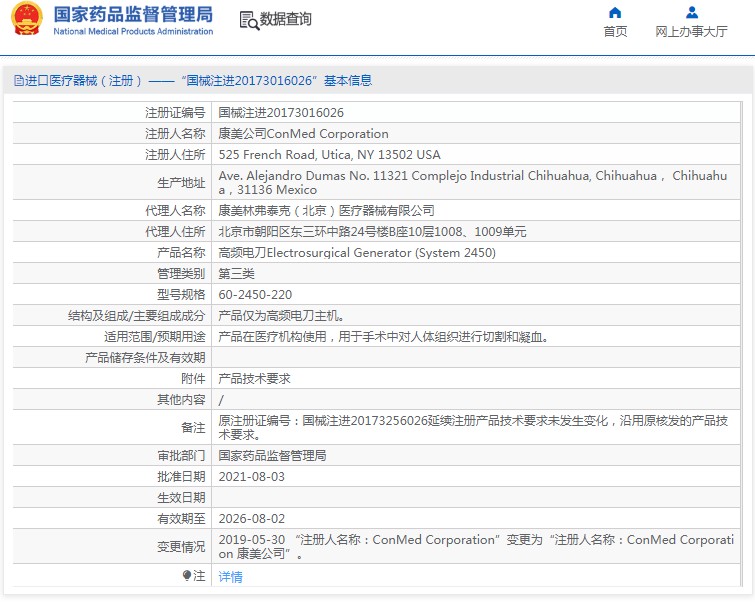The height and width of the screenshot is (603, 755).
Task: Click the page heading 进口医疗器械（注册）基本信息
Action: [198, 80]
